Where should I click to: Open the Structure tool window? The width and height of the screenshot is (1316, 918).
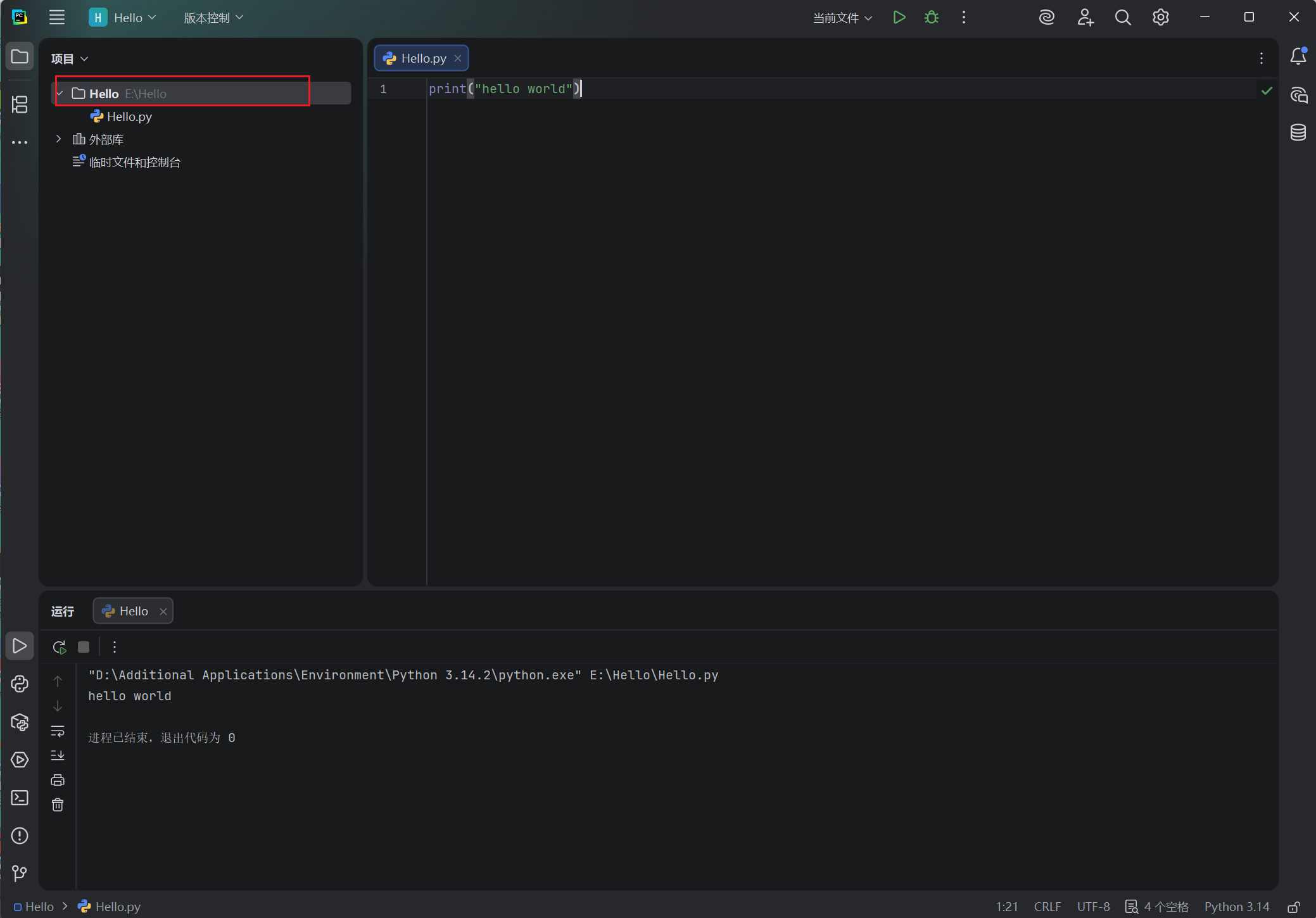(x=20, y=104)
